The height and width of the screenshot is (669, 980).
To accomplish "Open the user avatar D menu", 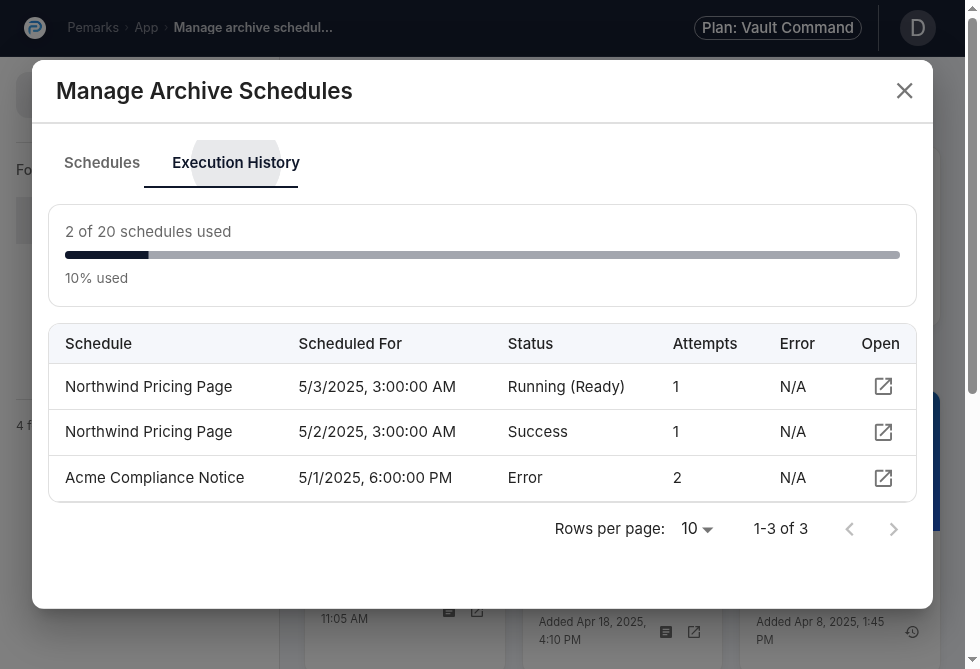I will pyautogui.click(x=918, y=28).
